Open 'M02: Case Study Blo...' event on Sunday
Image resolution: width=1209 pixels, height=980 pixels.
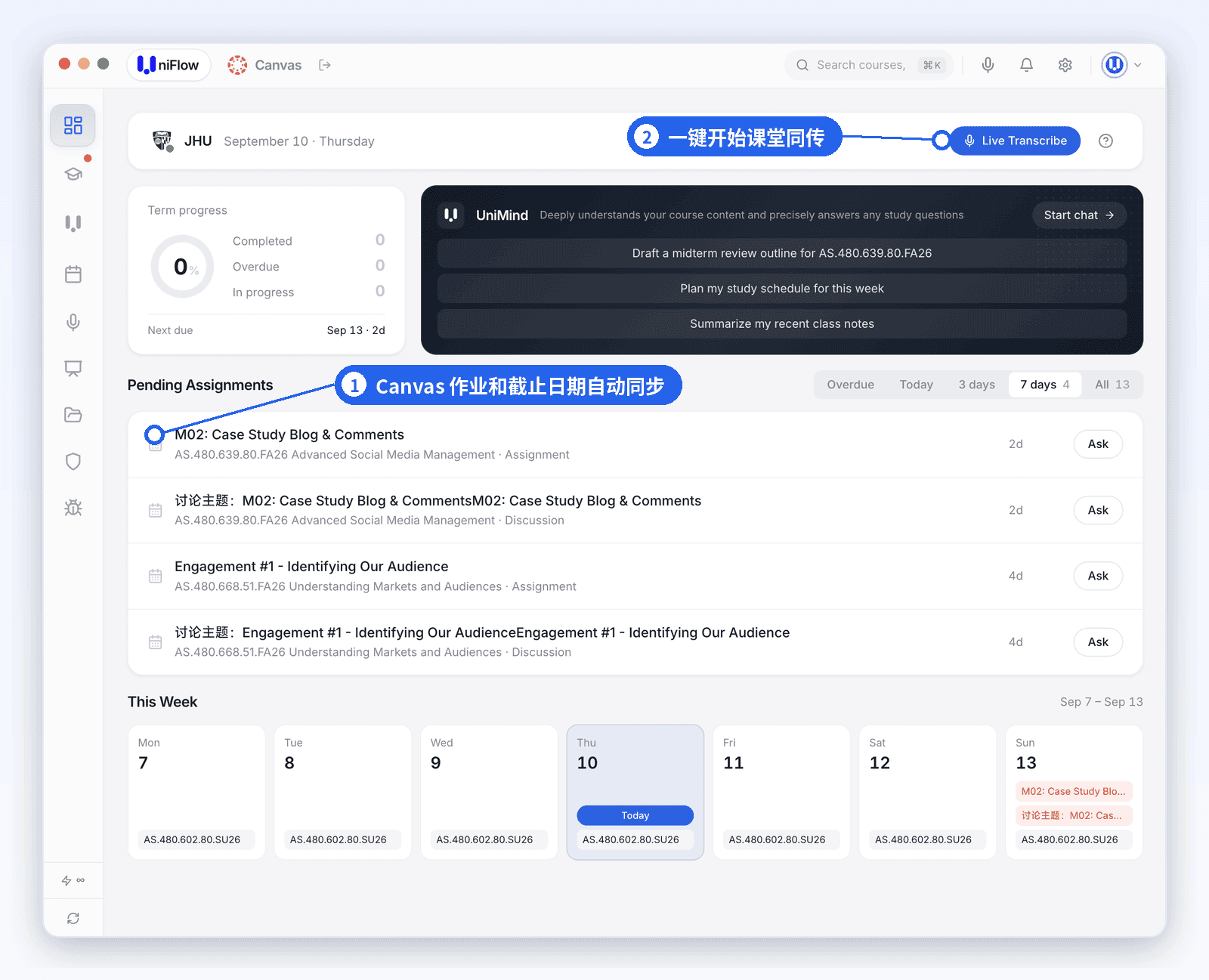1074,791
